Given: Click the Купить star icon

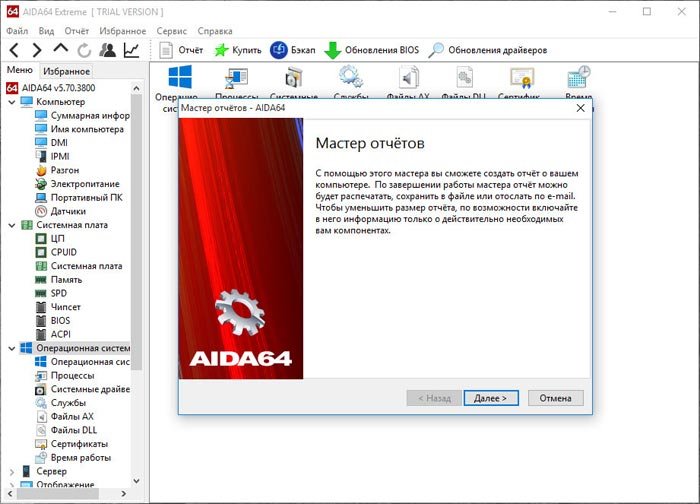Looking at the screenshot, I should (x=221, y=50).
